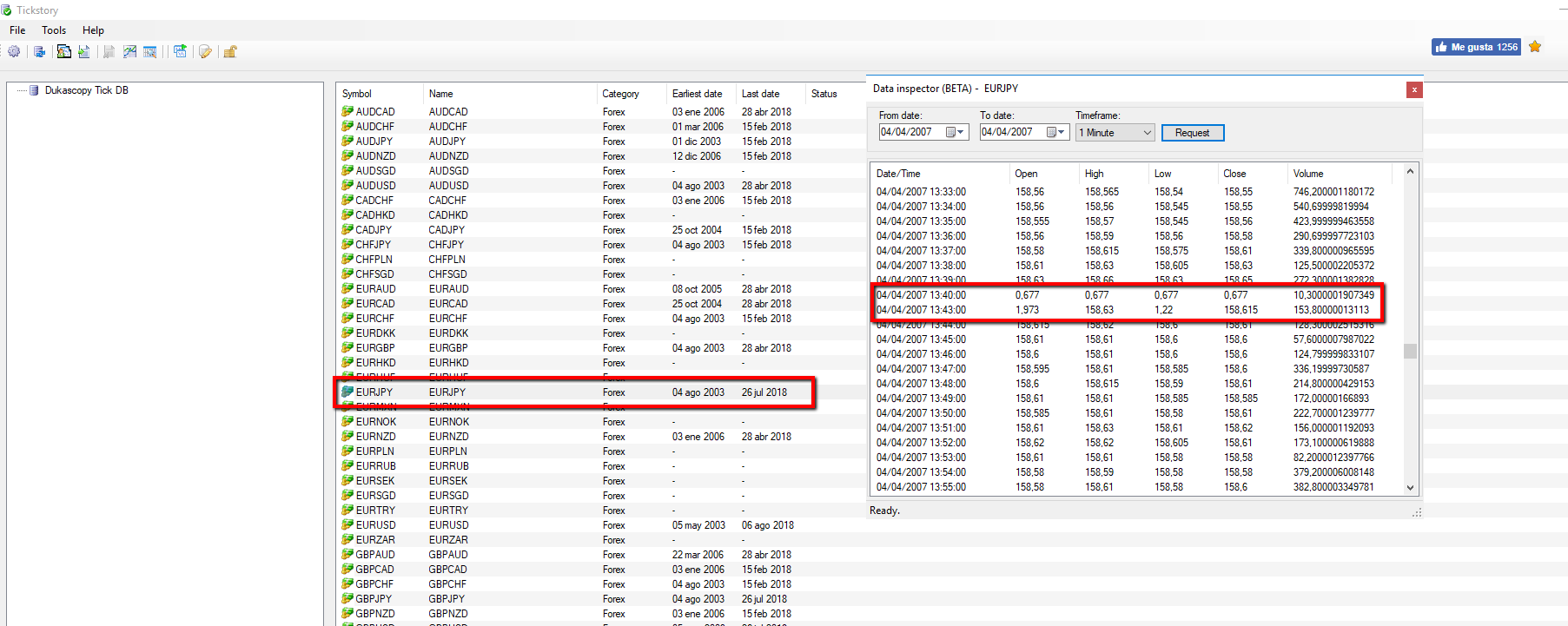Close the Data inspector panel
Viewport: 1568px width, 626px height.
[x=1414, y=89]
